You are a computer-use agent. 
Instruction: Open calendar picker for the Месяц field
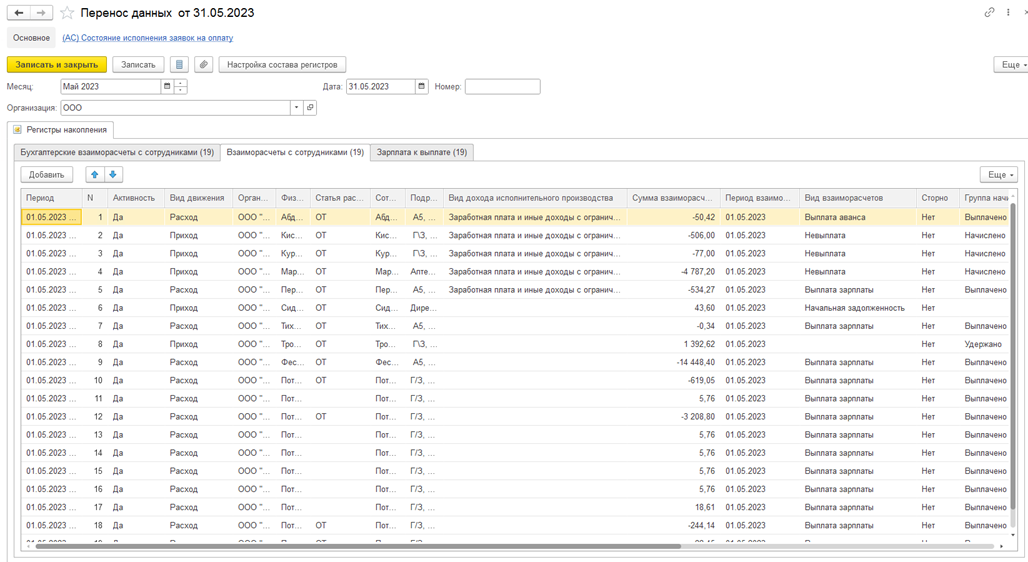click(167, 86)
